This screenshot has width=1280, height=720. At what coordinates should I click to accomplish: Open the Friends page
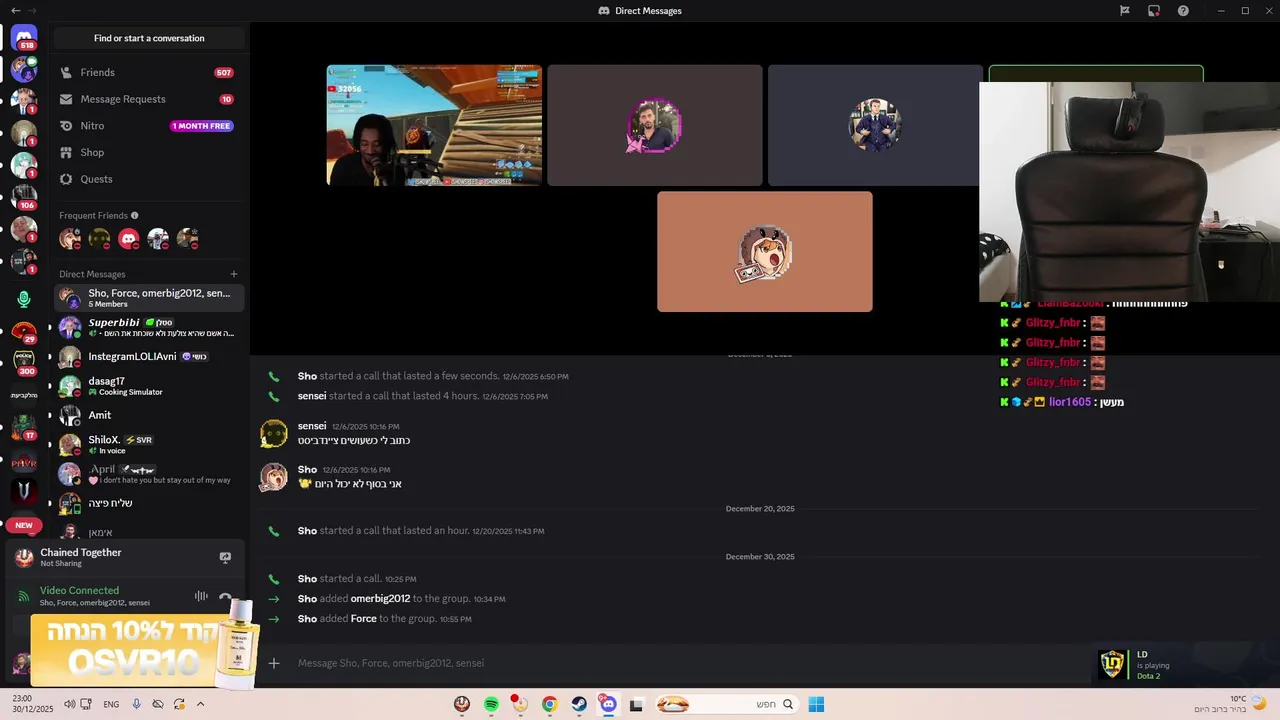pos(149,72)
